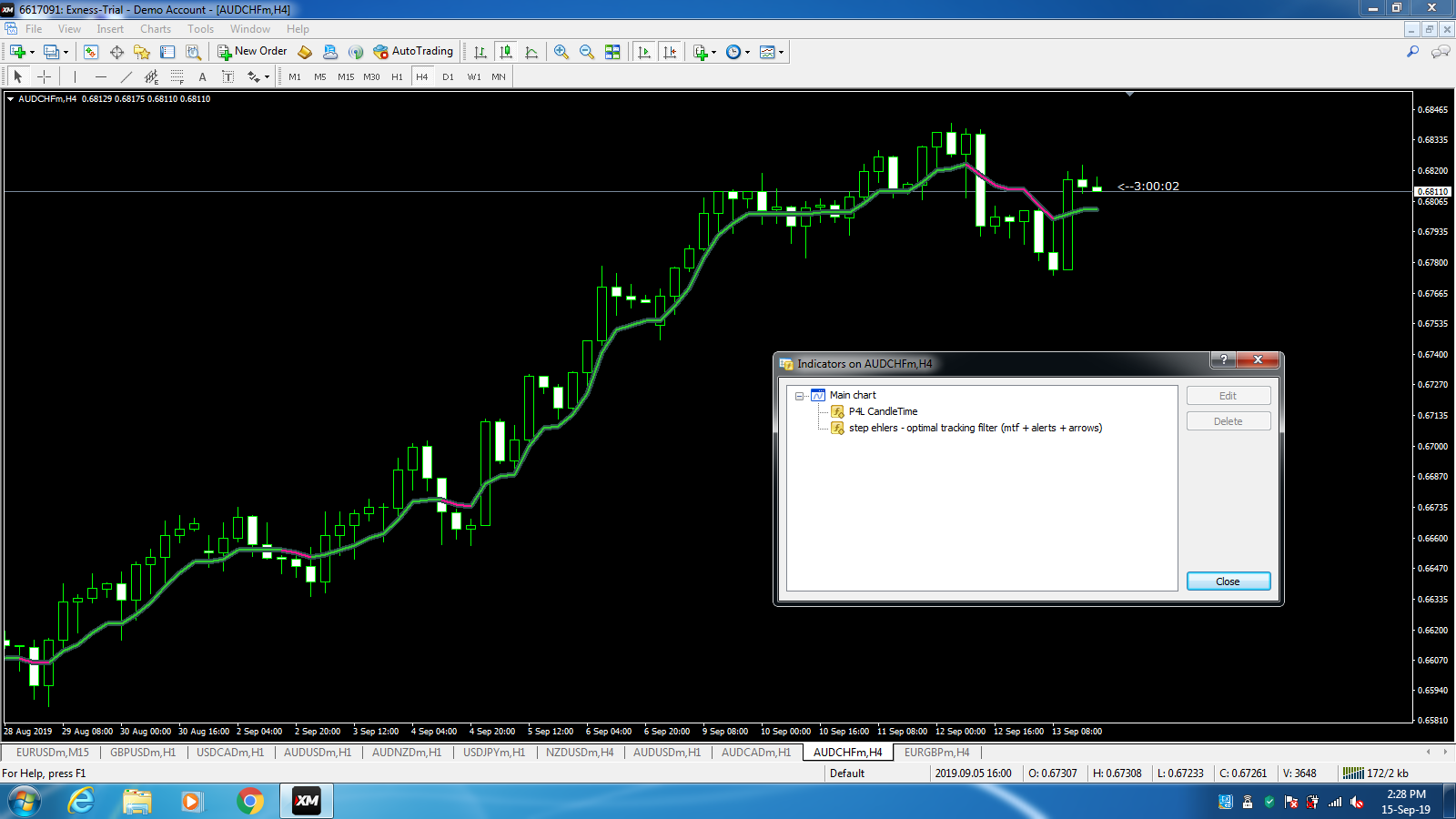Image resolution: width=1456 pixels, height=819 pixels.
Task: Open the Strategy Tester magnifier icon
Action: pos(193,52)
